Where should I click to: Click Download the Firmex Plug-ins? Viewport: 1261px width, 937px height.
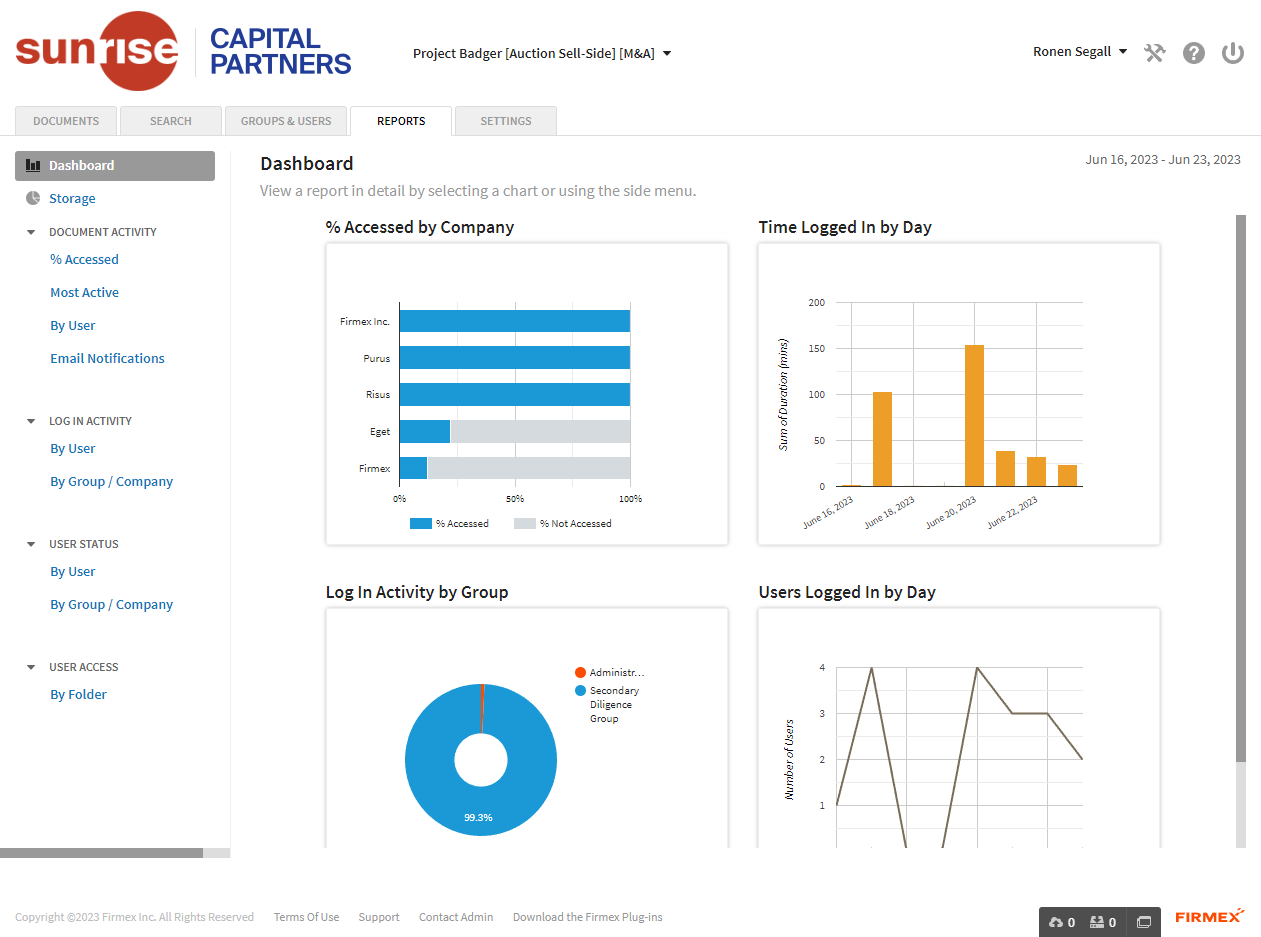tap(587, 916)
